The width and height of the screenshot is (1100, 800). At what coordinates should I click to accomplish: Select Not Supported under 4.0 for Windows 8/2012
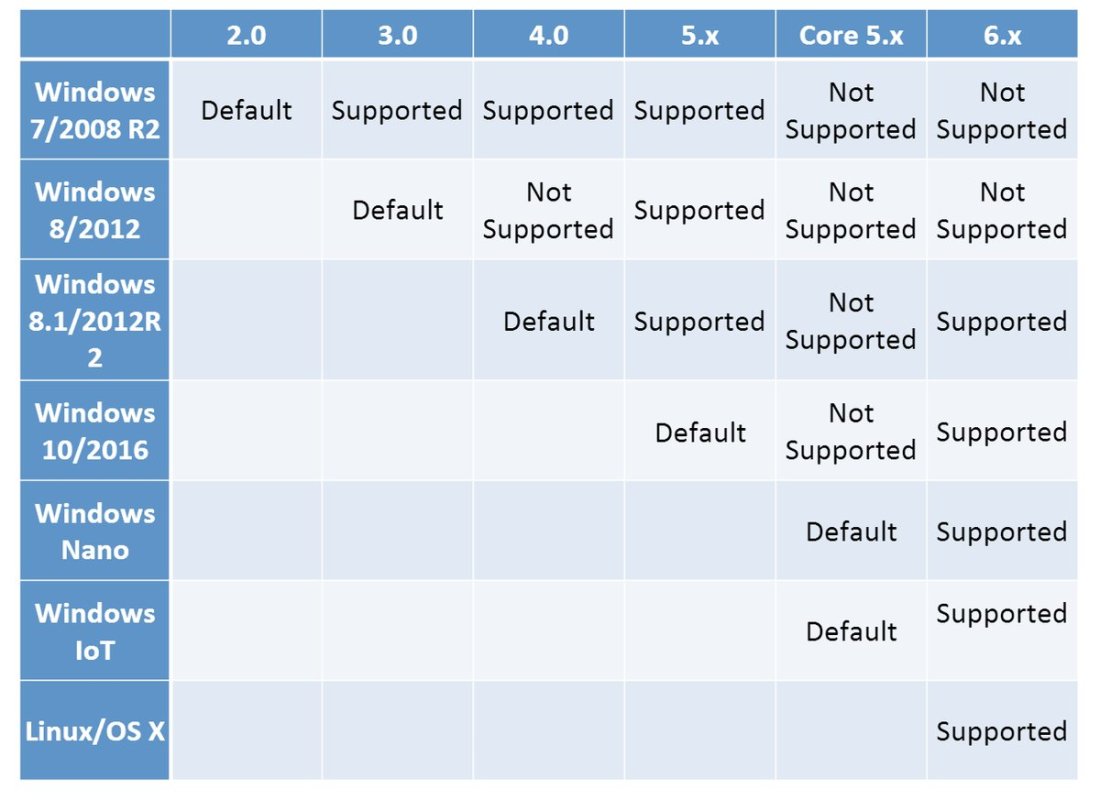point(548,210)
